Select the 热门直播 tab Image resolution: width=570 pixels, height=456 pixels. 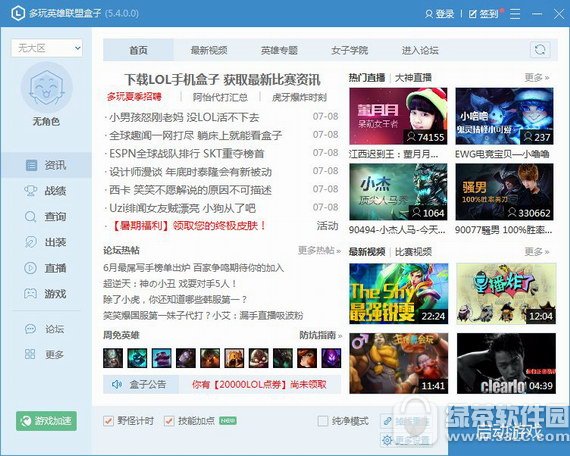tap(367, 77)
